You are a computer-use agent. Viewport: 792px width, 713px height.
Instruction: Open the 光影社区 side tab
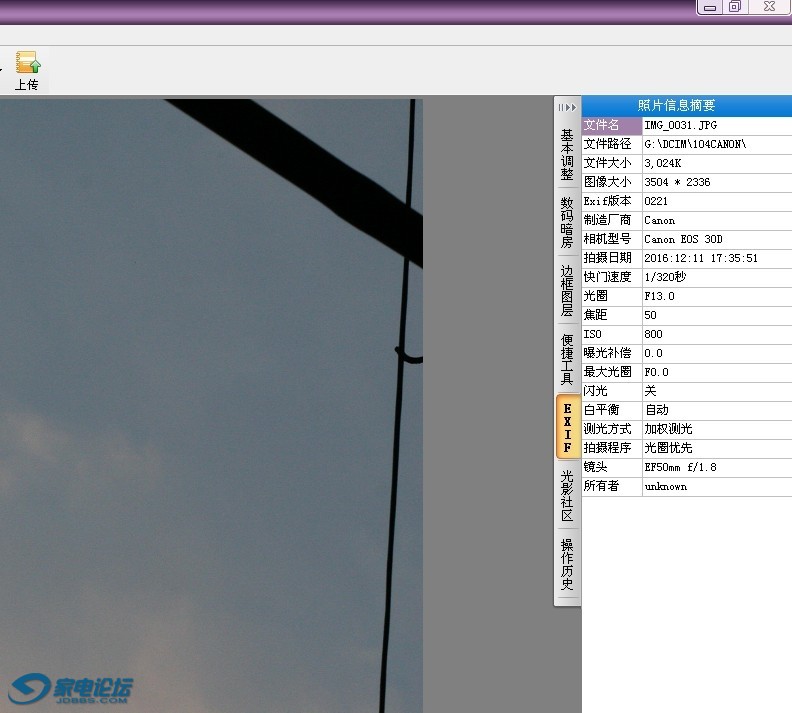pos(567,495)
